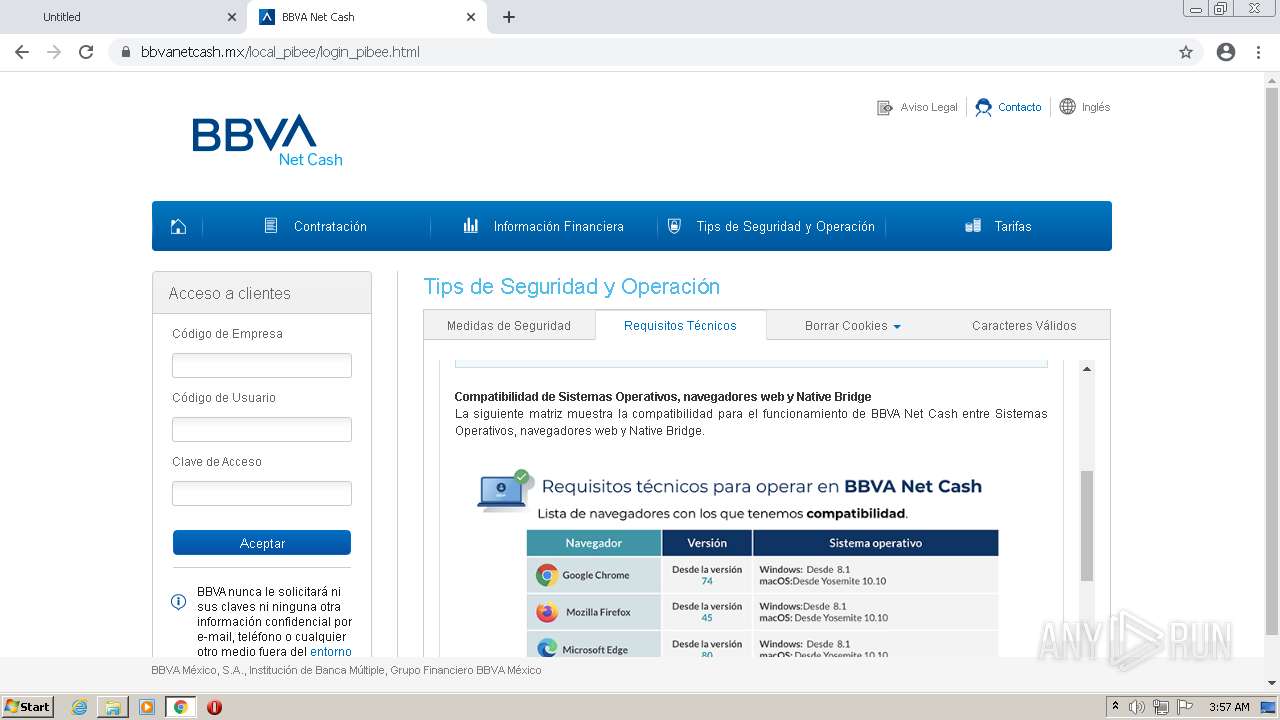Click the network icon in system tray
The image size is (1280, 720).
(1161, 707)
